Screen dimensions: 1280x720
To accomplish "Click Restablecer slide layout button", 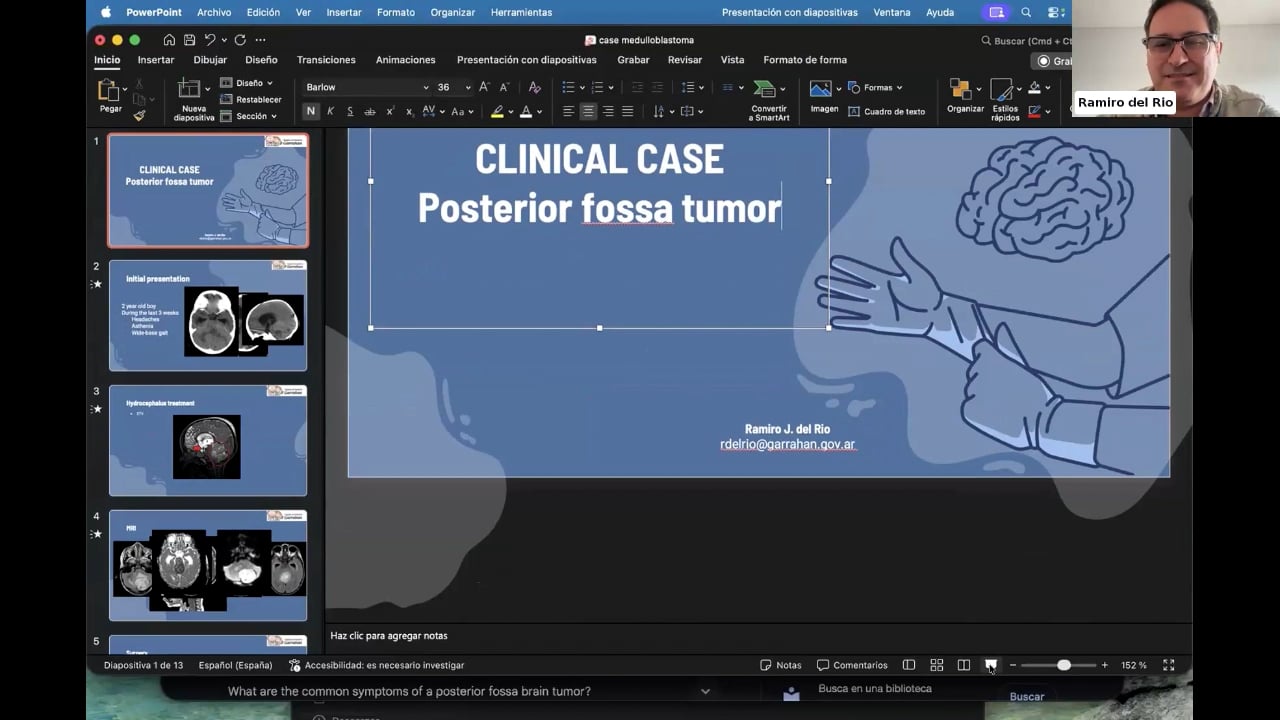I will tap(250, 100).
